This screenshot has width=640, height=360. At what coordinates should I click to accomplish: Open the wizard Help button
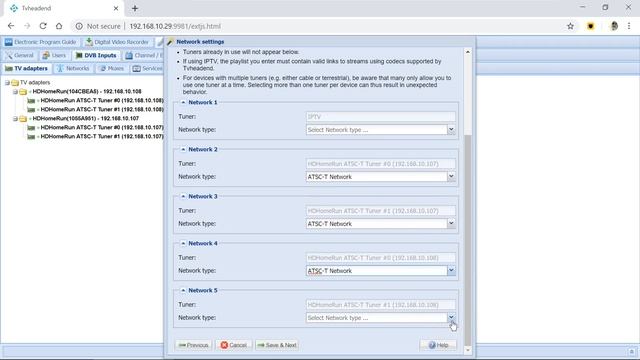click(x=438, y=345)
